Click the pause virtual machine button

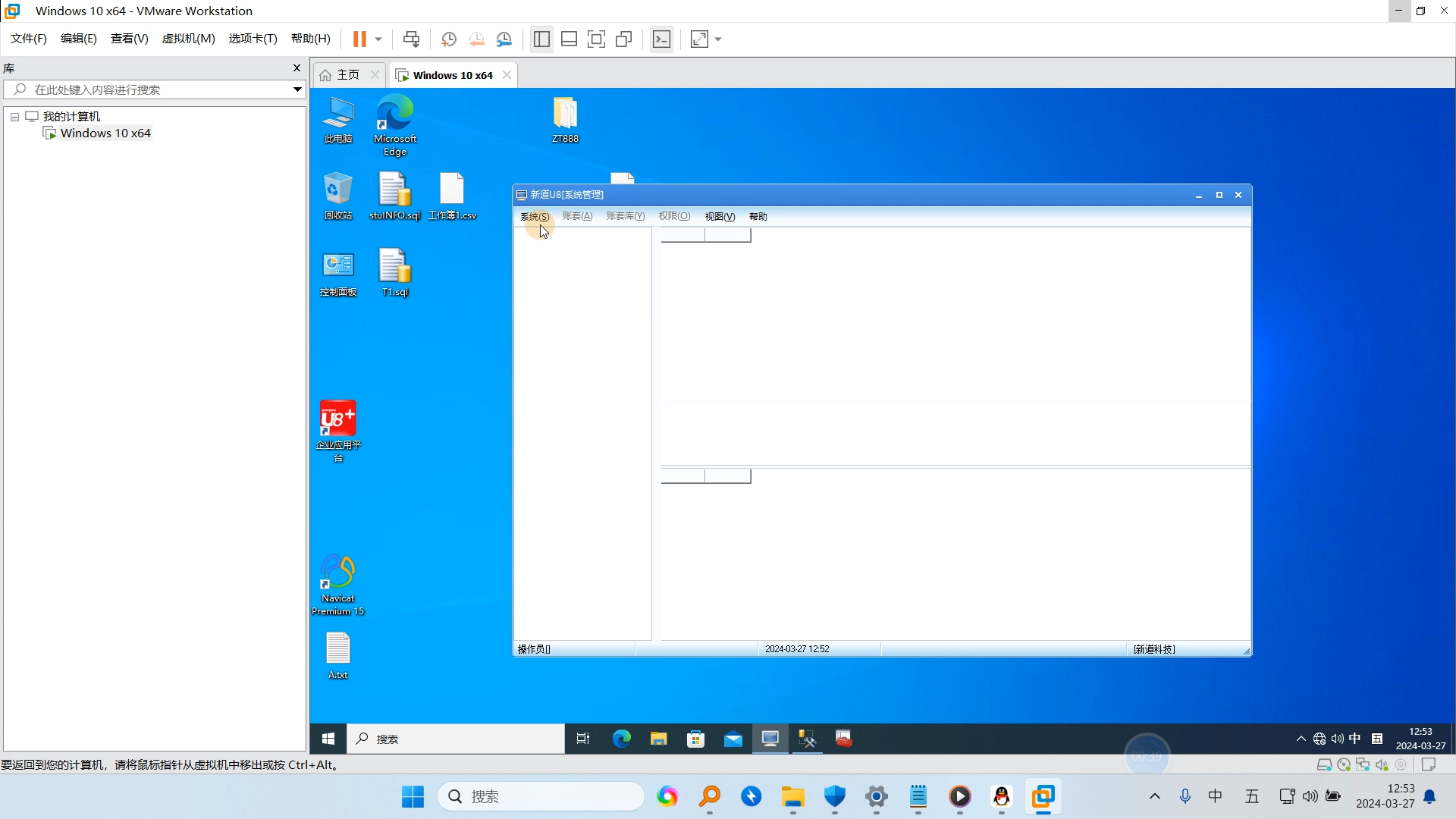pyautogui.click(x=359, y=39)
